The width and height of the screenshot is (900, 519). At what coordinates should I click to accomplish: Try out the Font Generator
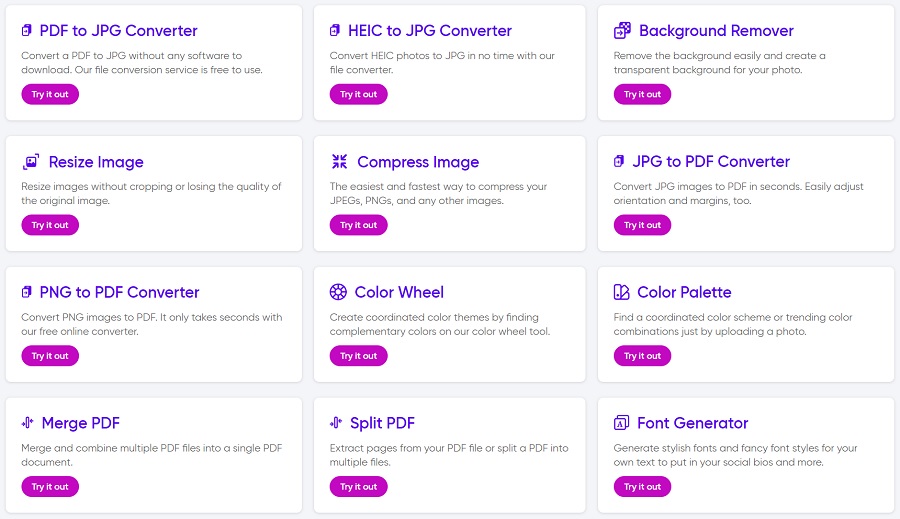[642, 487]
